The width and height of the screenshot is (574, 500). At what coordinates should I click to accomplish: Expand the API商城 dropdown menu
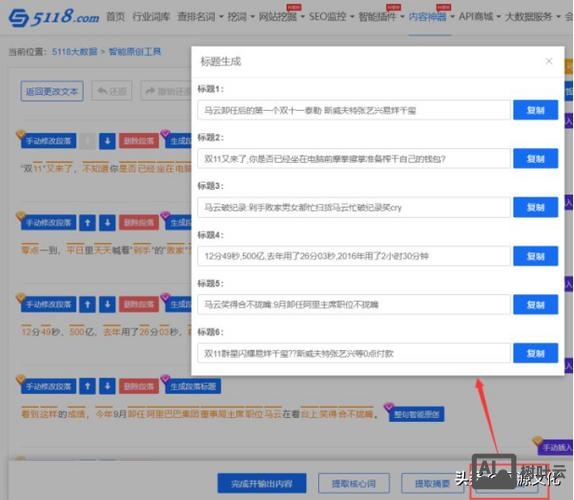(480, 16)
